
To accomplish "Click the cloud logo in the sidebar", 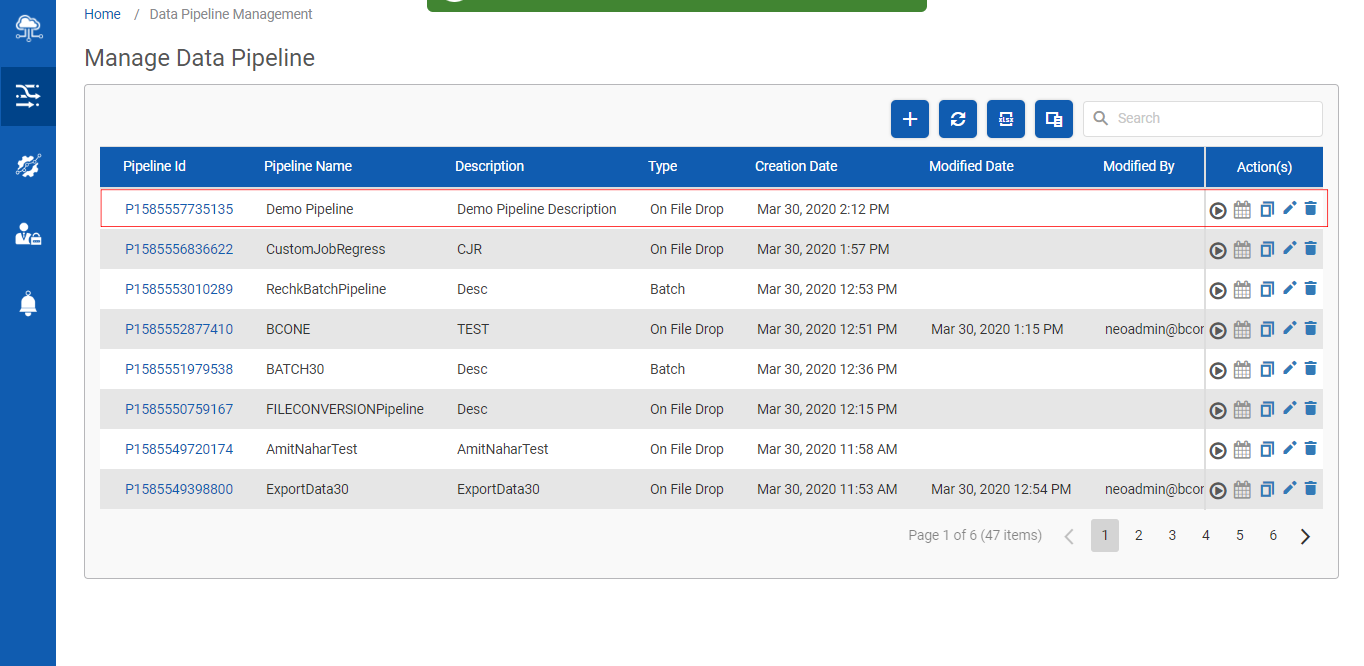I will [x=28, y=27].
